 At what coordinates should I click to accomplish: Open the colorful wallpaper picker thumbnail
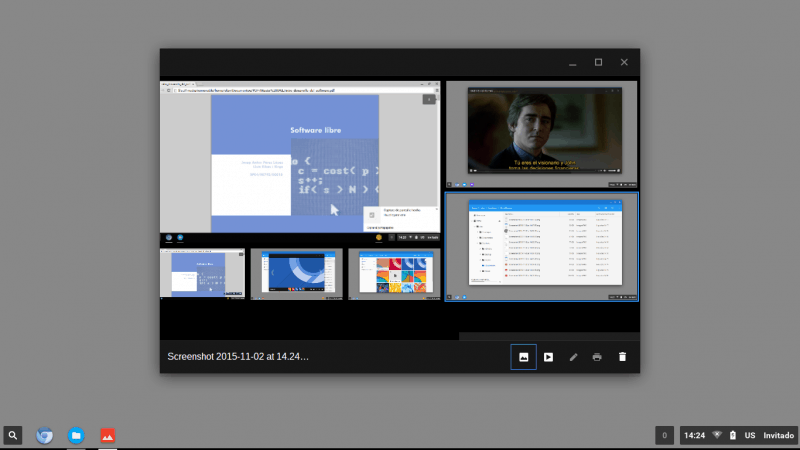(394, 274)
